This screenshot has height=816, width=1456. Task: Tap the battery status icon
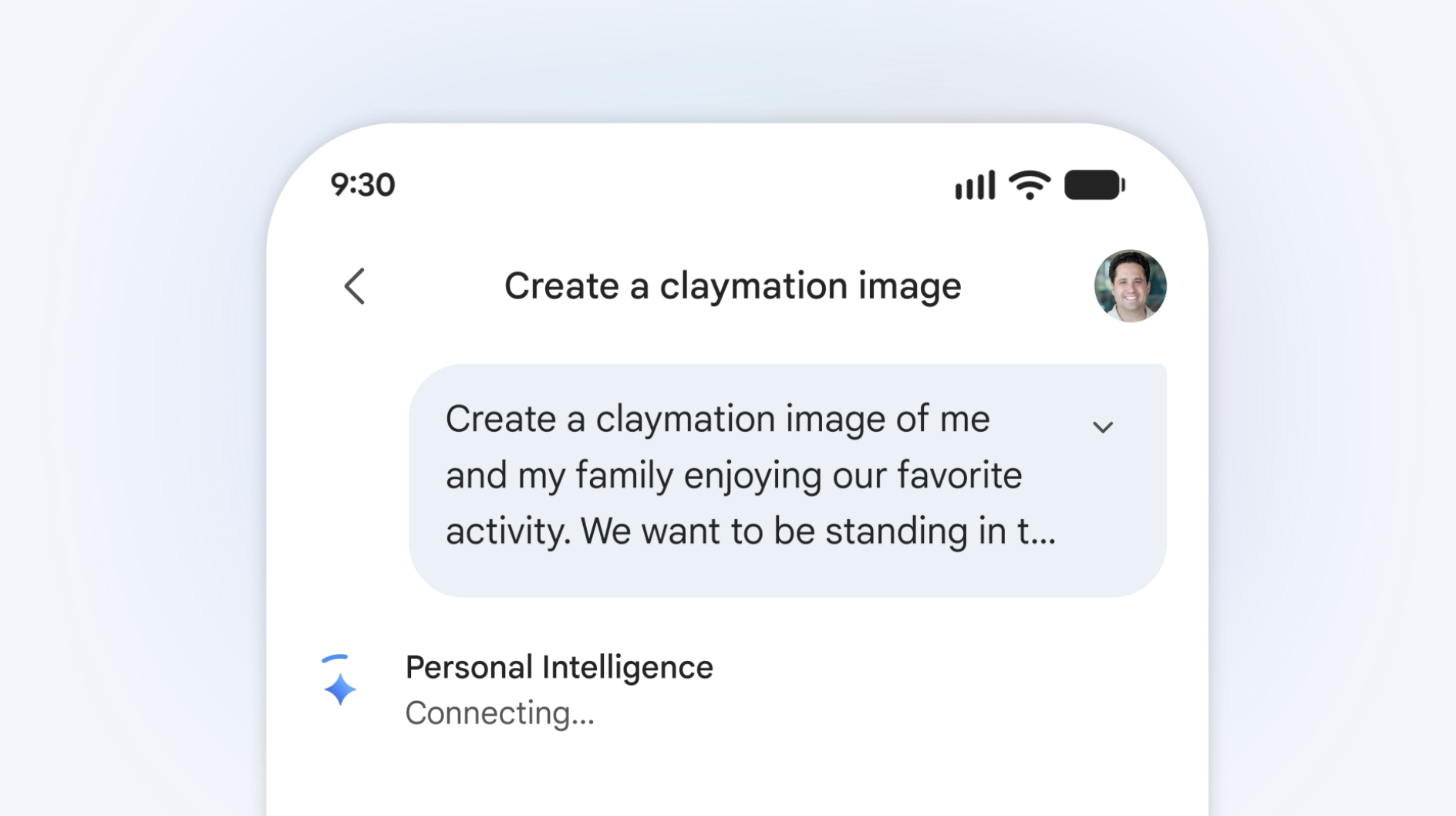(x=1094, y=185)
